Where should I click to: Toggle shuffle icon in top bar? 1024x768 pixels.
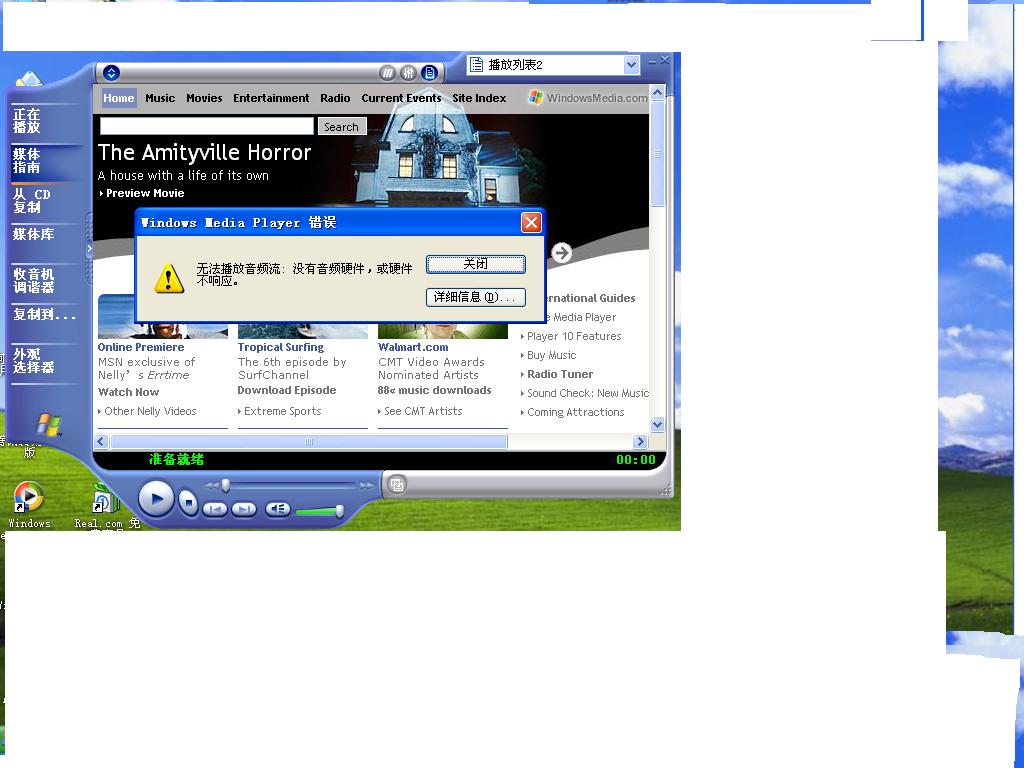(388, 73)
